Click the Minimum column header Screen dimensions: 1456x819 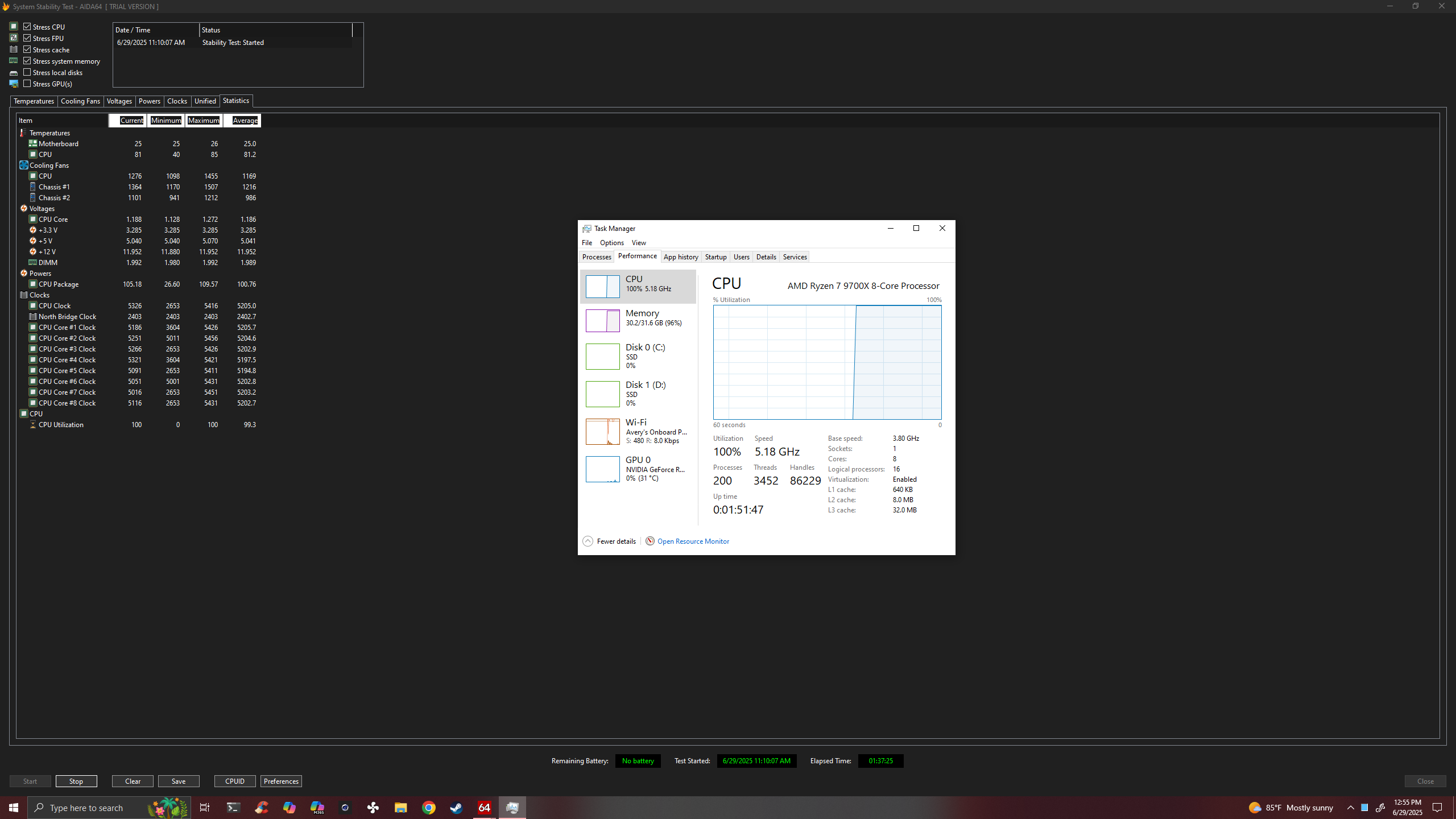tap(166, 121)
